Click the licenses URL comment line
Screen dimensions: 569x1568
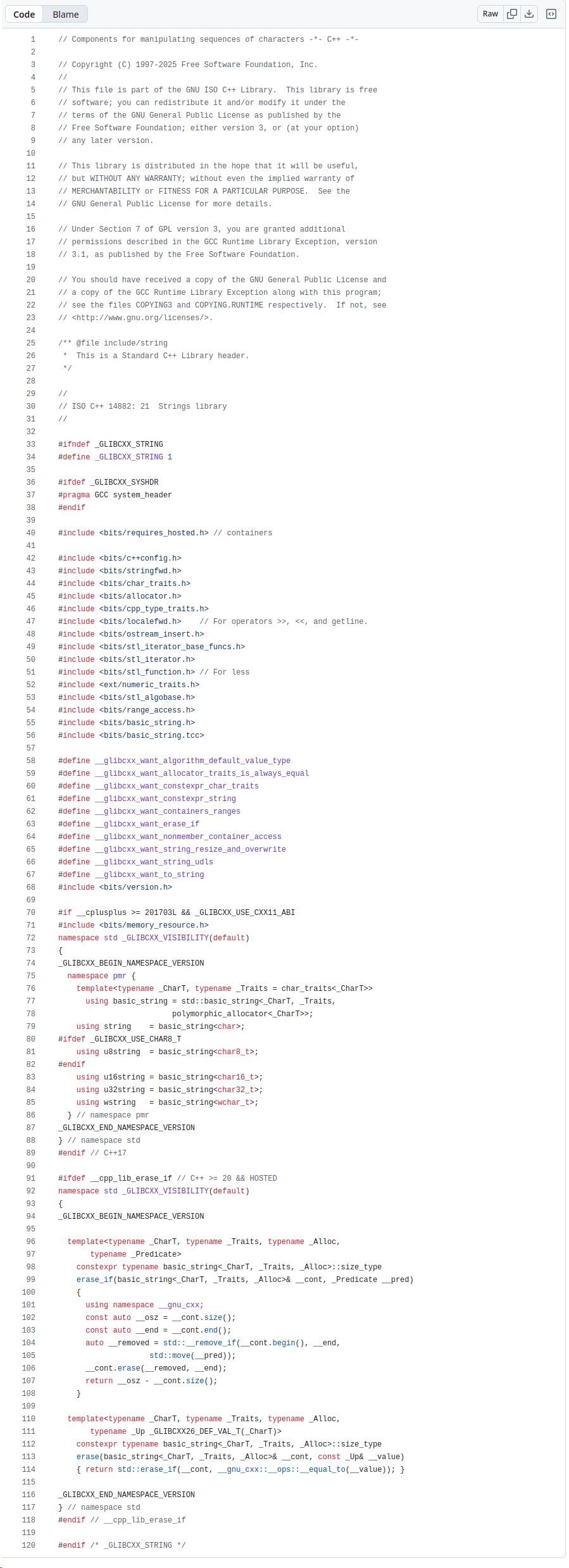tap(135, 318)
